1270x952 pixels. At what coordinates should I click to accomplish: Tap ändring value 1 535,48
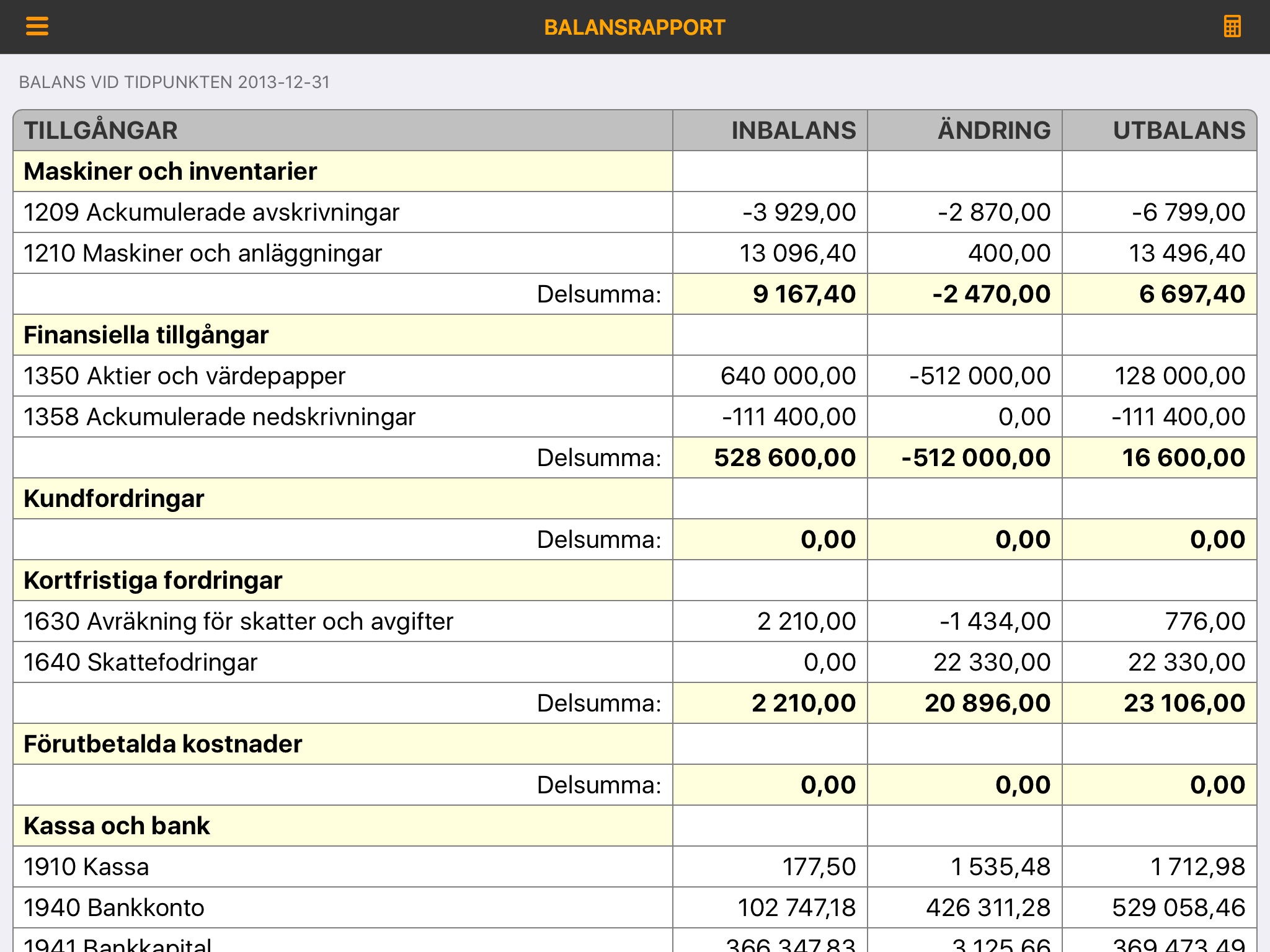[x=1000, y=866]
